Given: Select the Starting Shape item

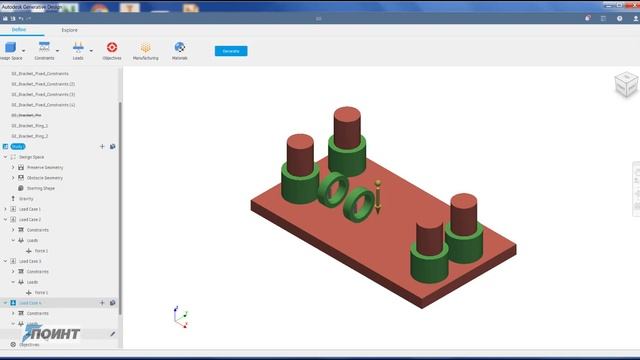Looking at the screenshot, I should [x=41, y=188].
